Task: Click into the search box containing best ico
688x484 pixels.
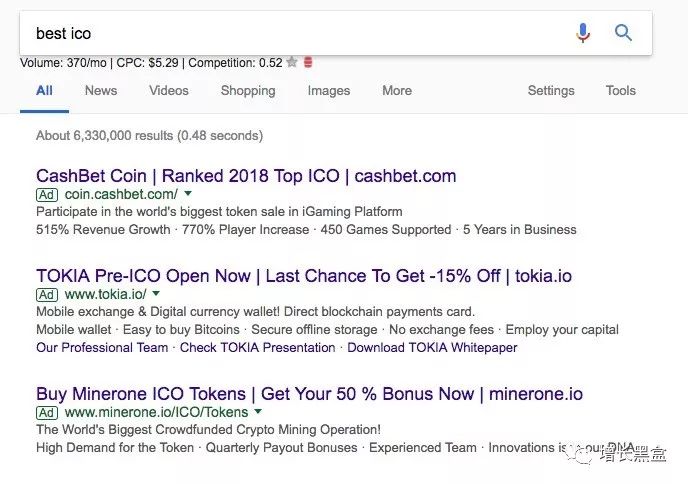Action: tap(298, 33)
